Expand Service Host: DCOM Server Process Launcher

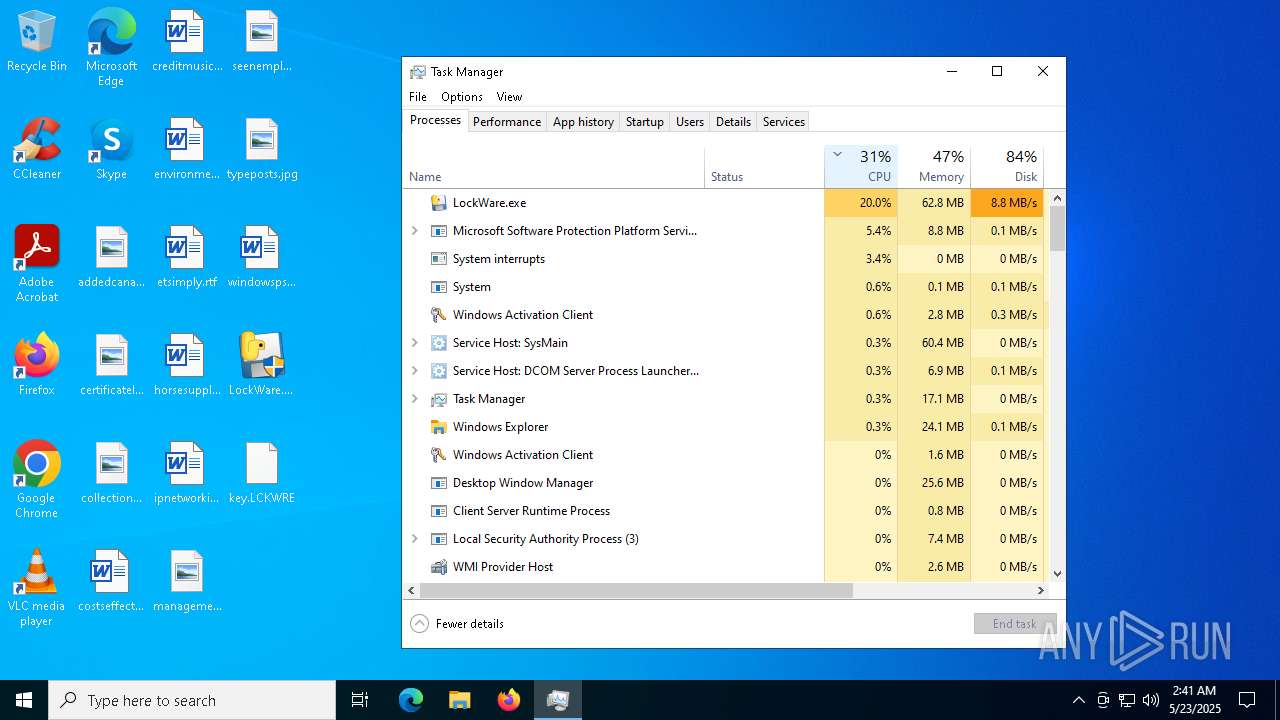pos(415,370)
